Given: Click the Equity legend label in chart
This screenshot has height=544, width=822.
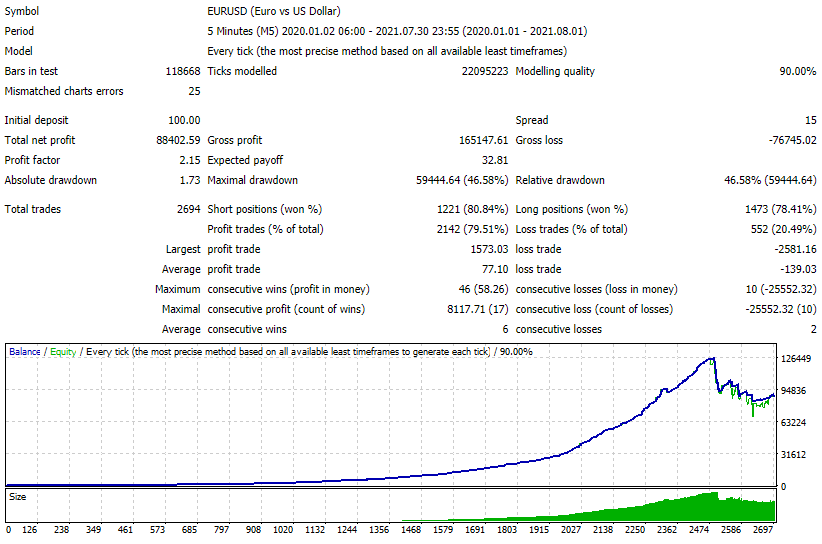Looking at the screenshot, I should [63, 352].
